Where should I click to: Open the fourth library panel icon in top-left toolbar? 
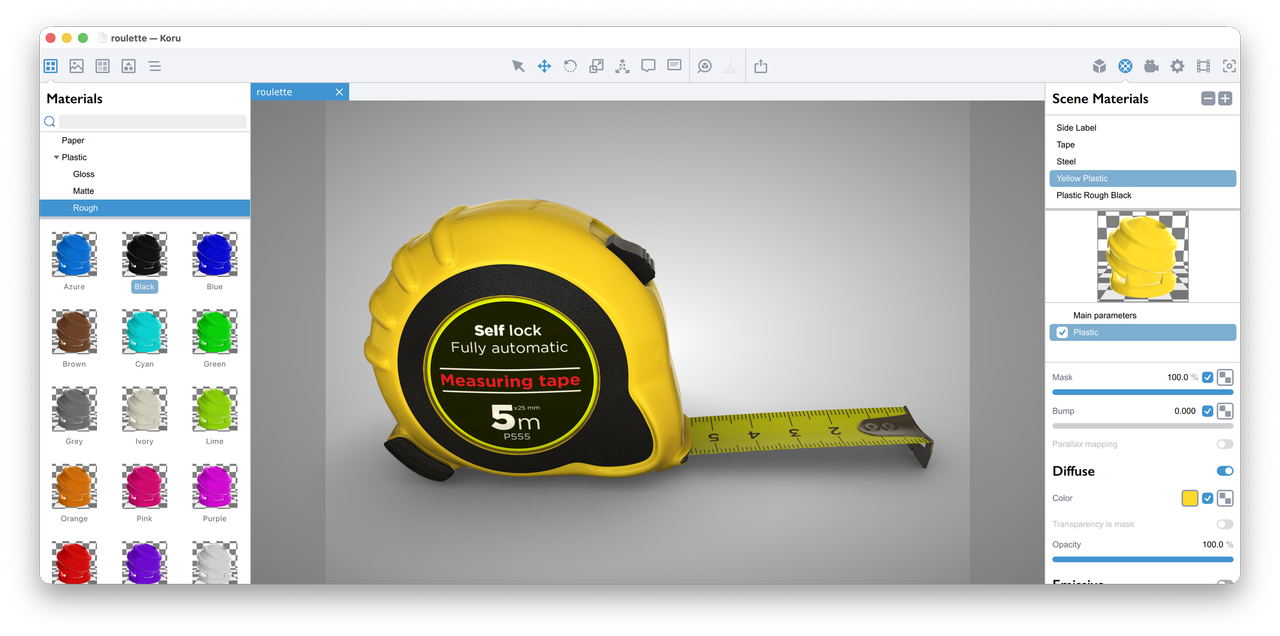click(129, 66)
